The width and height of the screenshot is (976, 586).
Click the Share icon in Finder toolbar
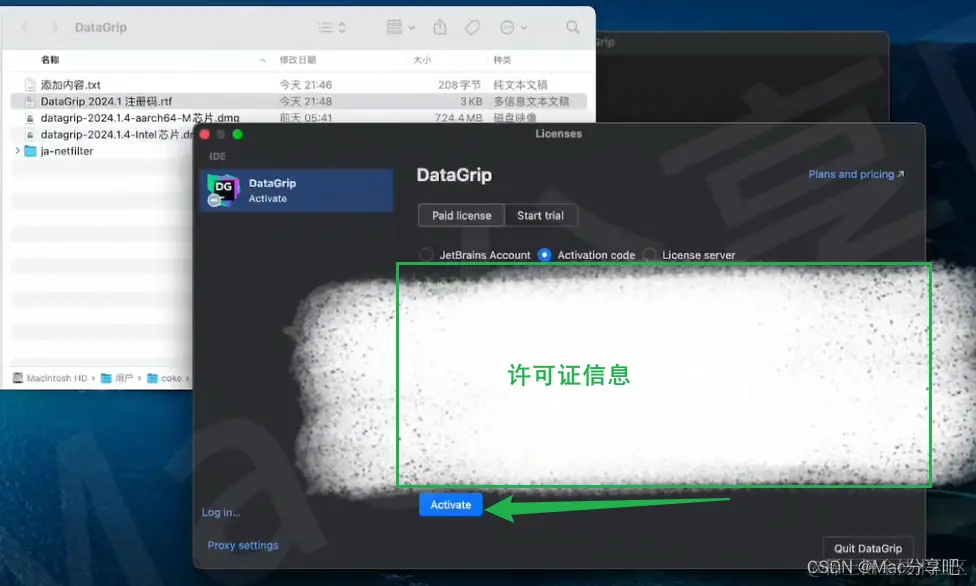tap(440, 27)
